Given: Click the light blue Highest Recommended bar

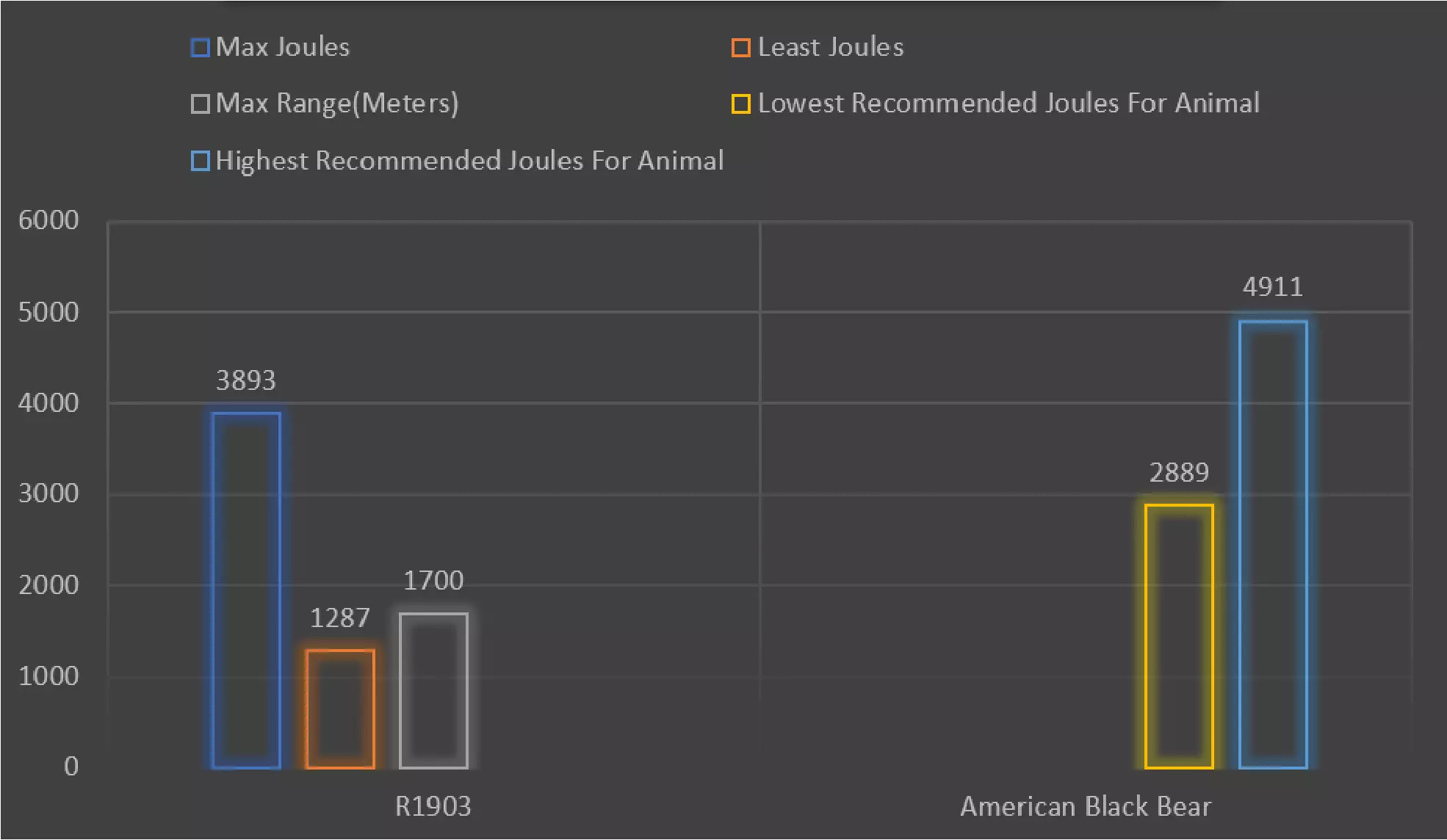Looking at the screenshot, I should point(1273,544).
